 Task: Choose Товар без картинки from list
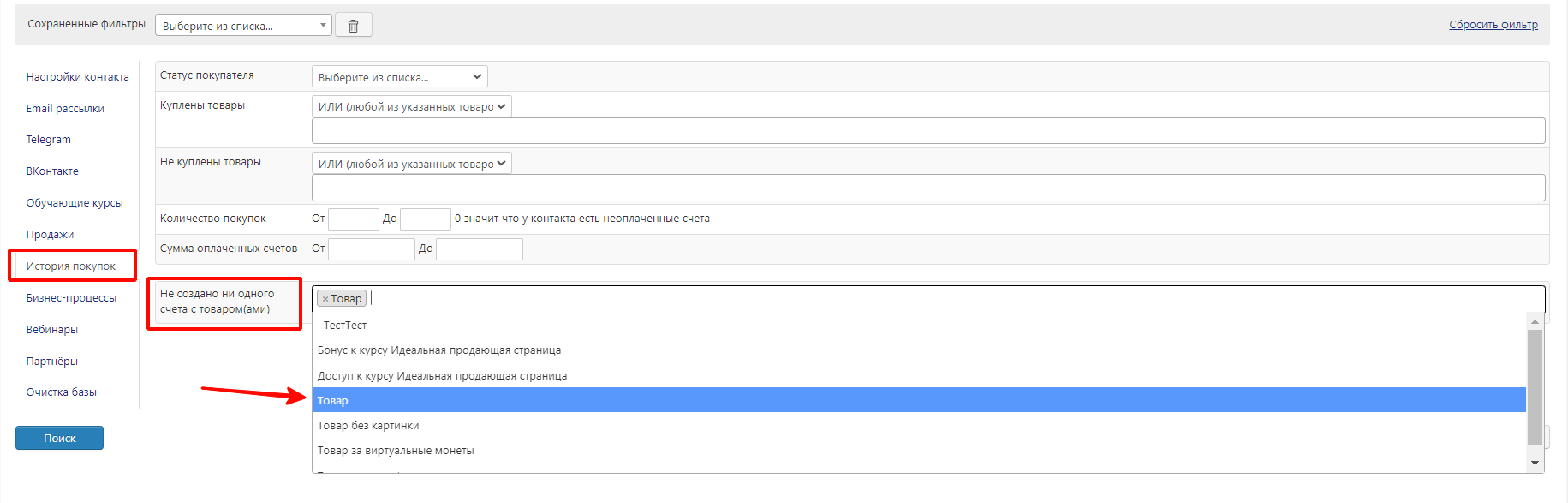pos(368,426)
